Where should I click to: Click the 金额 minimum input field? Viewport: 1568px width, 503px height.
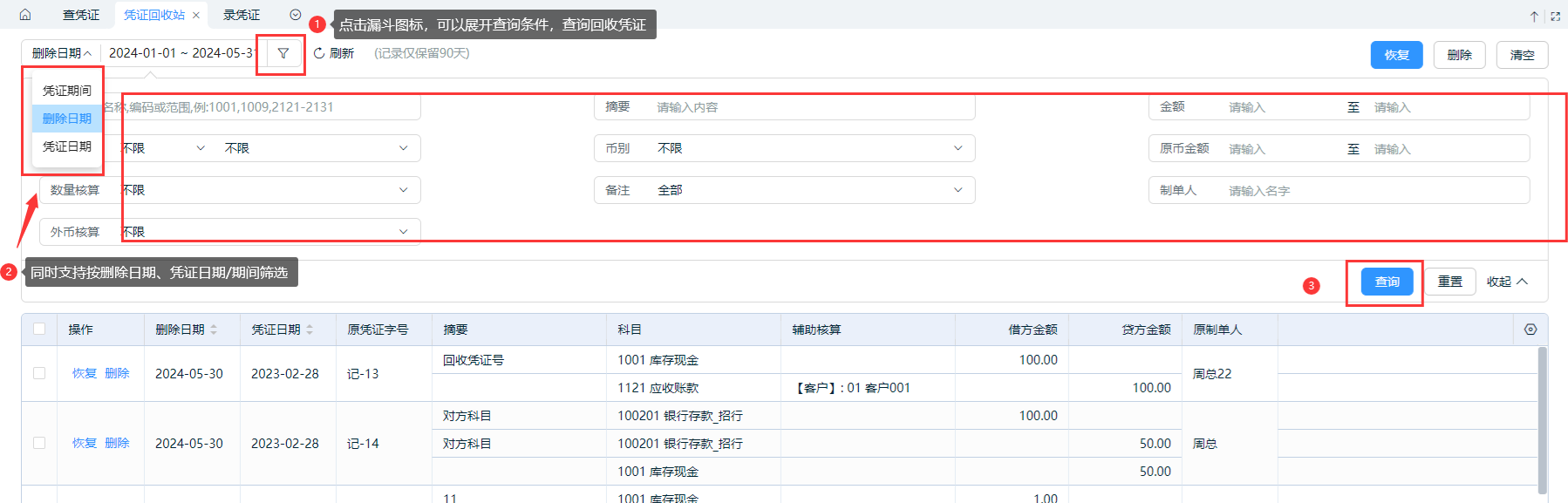point(1278,107)
